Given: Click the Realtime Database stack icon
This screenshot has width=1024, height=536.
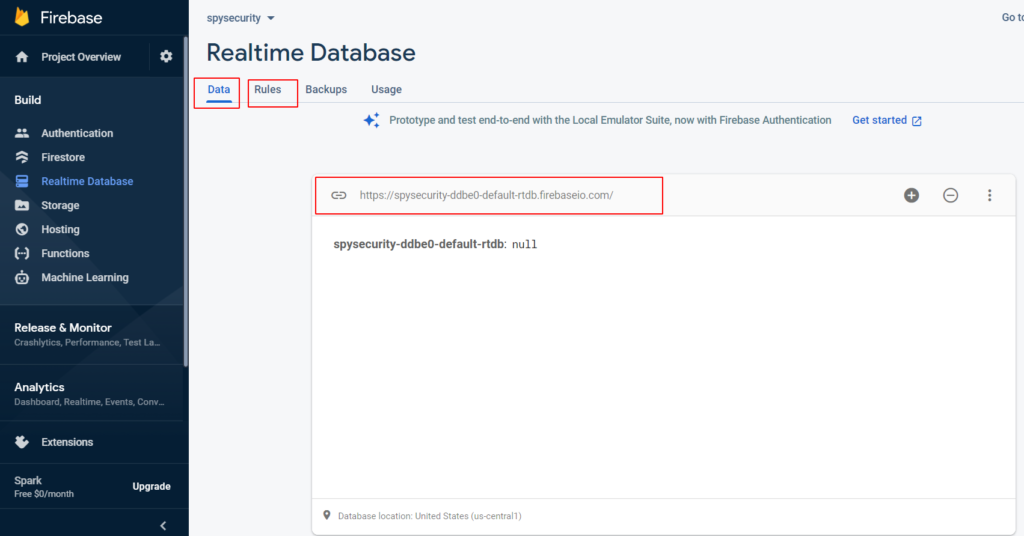Looking at the screenshot, I should [x=22, y=181].
